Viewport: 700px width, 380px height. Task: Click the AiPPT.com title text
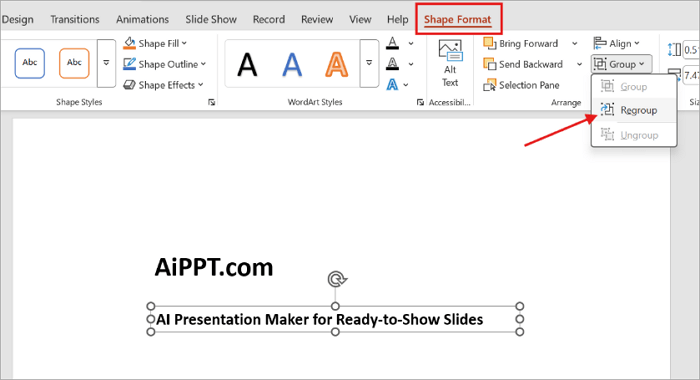(214, 267)
